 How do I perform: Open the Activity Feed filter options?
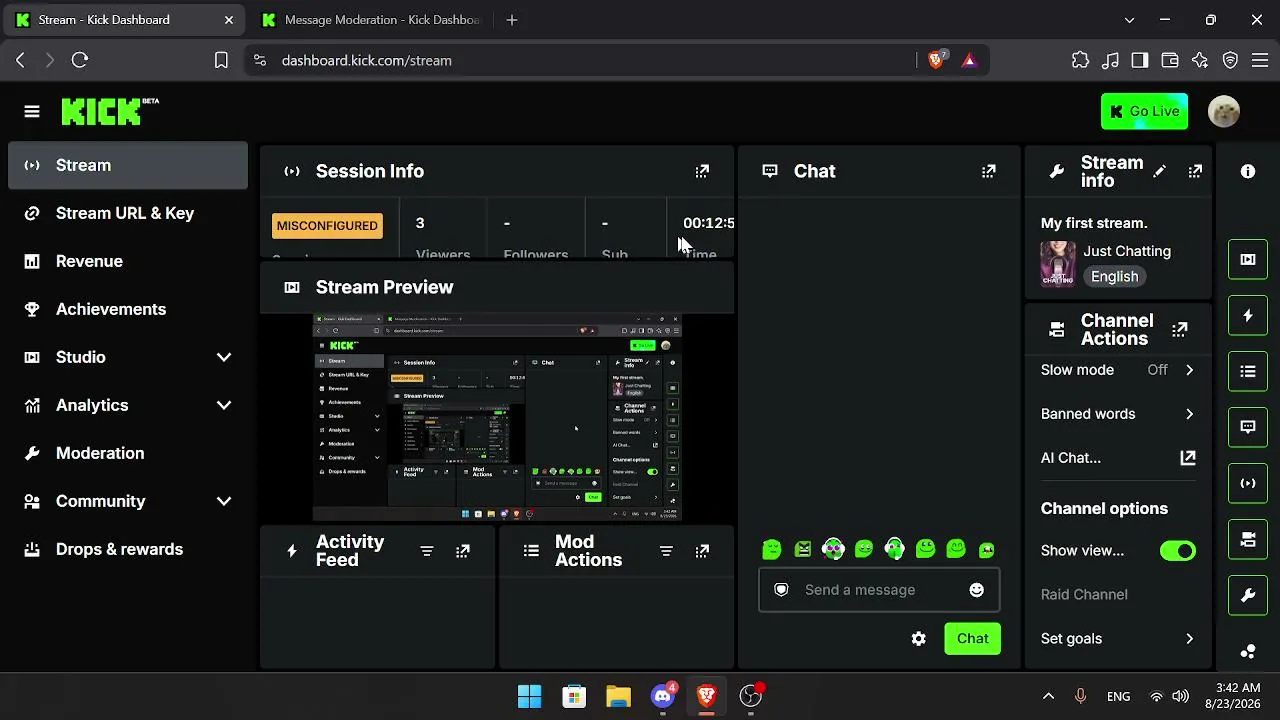(x=427, y=551)
